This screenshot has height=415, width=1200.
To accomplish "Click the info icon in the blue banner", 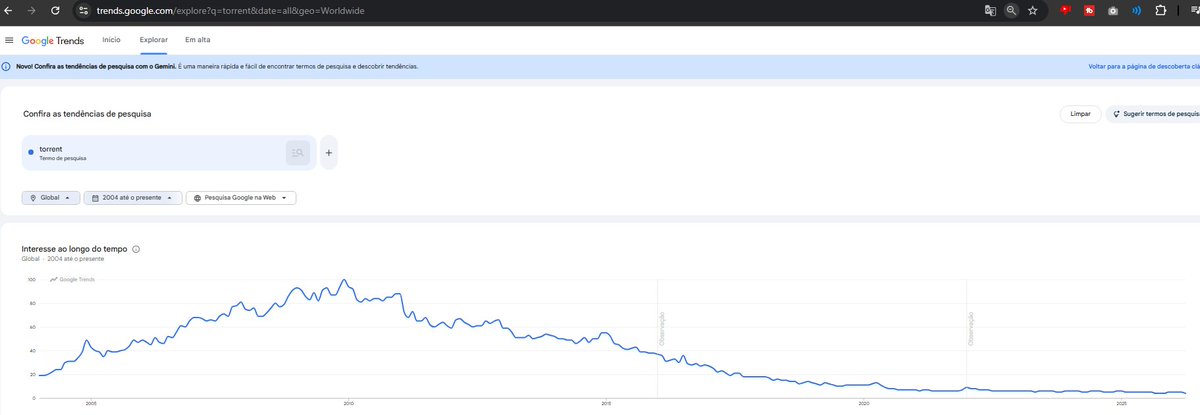I will 7,67.
